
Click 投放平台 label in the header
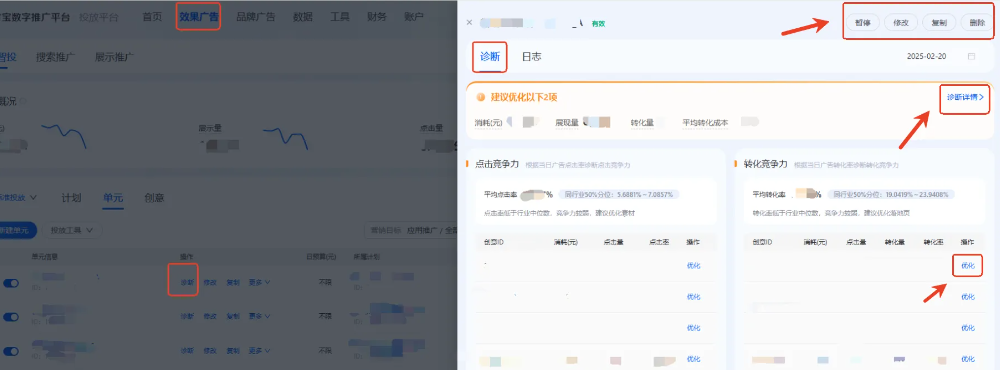pos(98,17)
